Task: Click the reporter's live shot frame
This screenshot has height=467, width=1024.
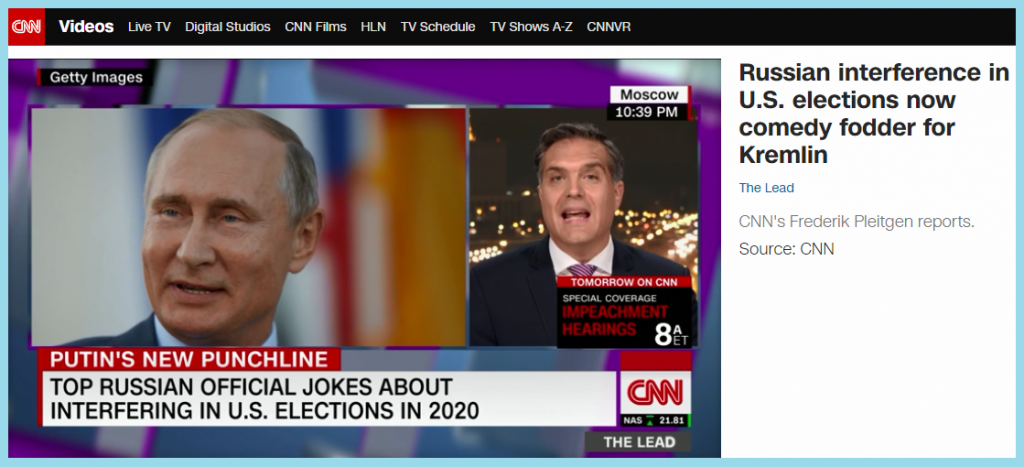Action: point(583,227)
